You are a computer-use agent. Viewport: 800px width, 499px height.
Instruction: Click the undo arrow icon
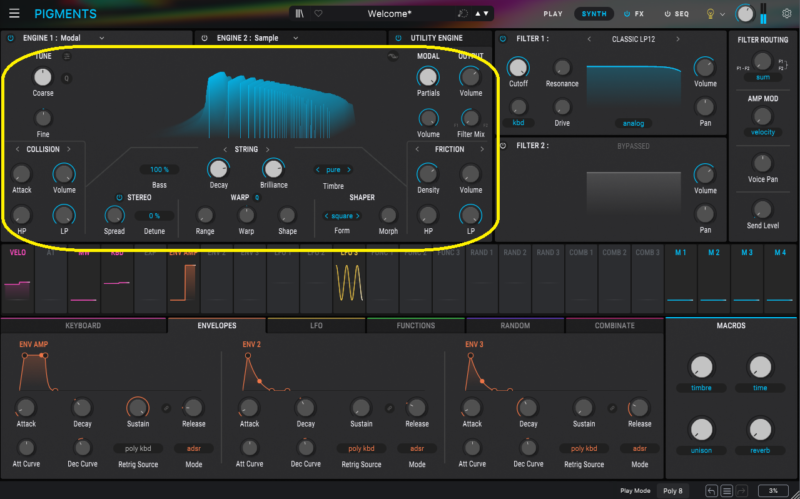pos(711,491)
